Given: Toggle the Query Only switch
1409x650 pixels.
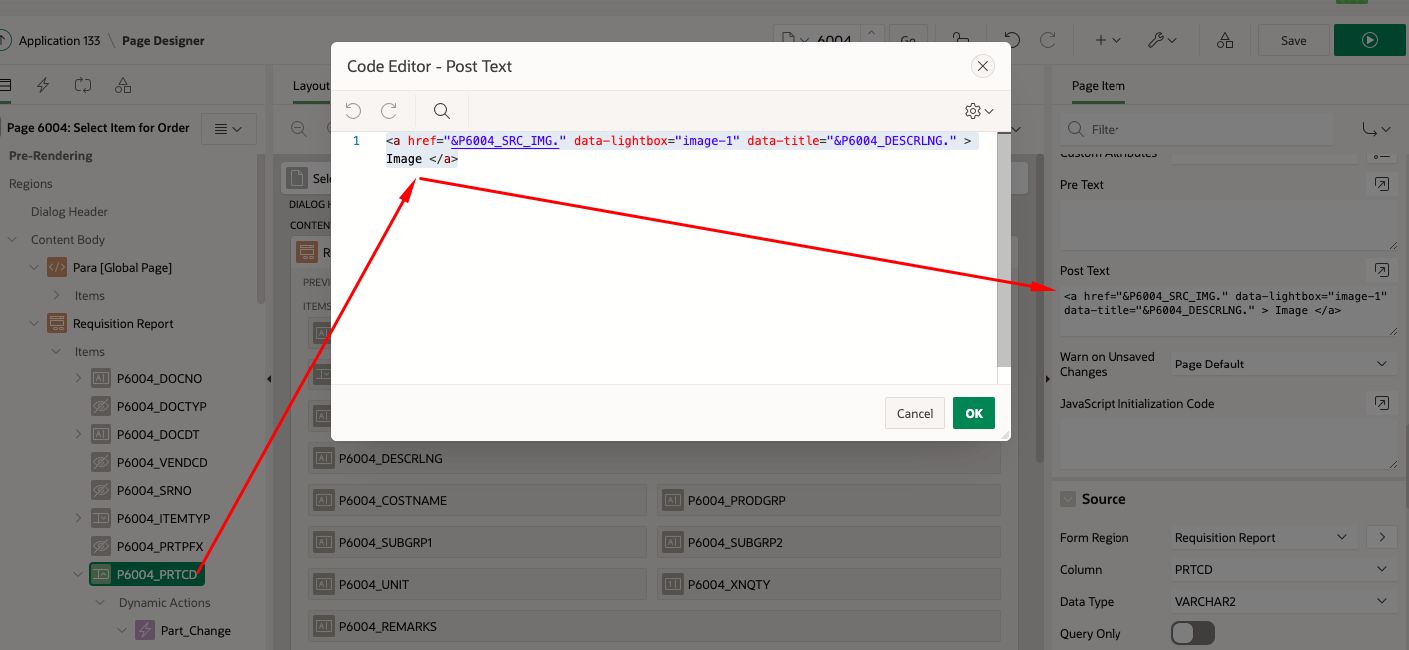Looking at the screenshot, I should (x=1193, y=633).
